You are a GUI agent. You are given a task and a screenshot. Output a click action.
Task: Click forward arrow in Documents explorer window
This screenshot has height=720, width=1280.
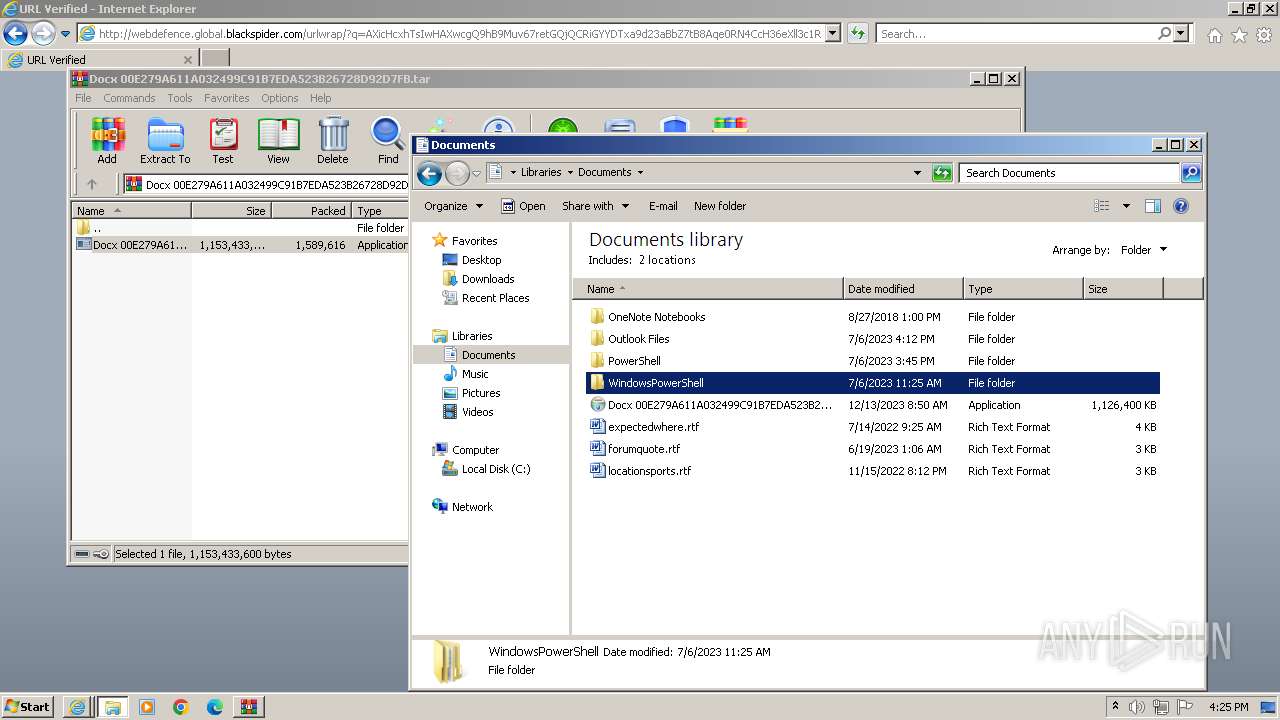click(457, 173)
